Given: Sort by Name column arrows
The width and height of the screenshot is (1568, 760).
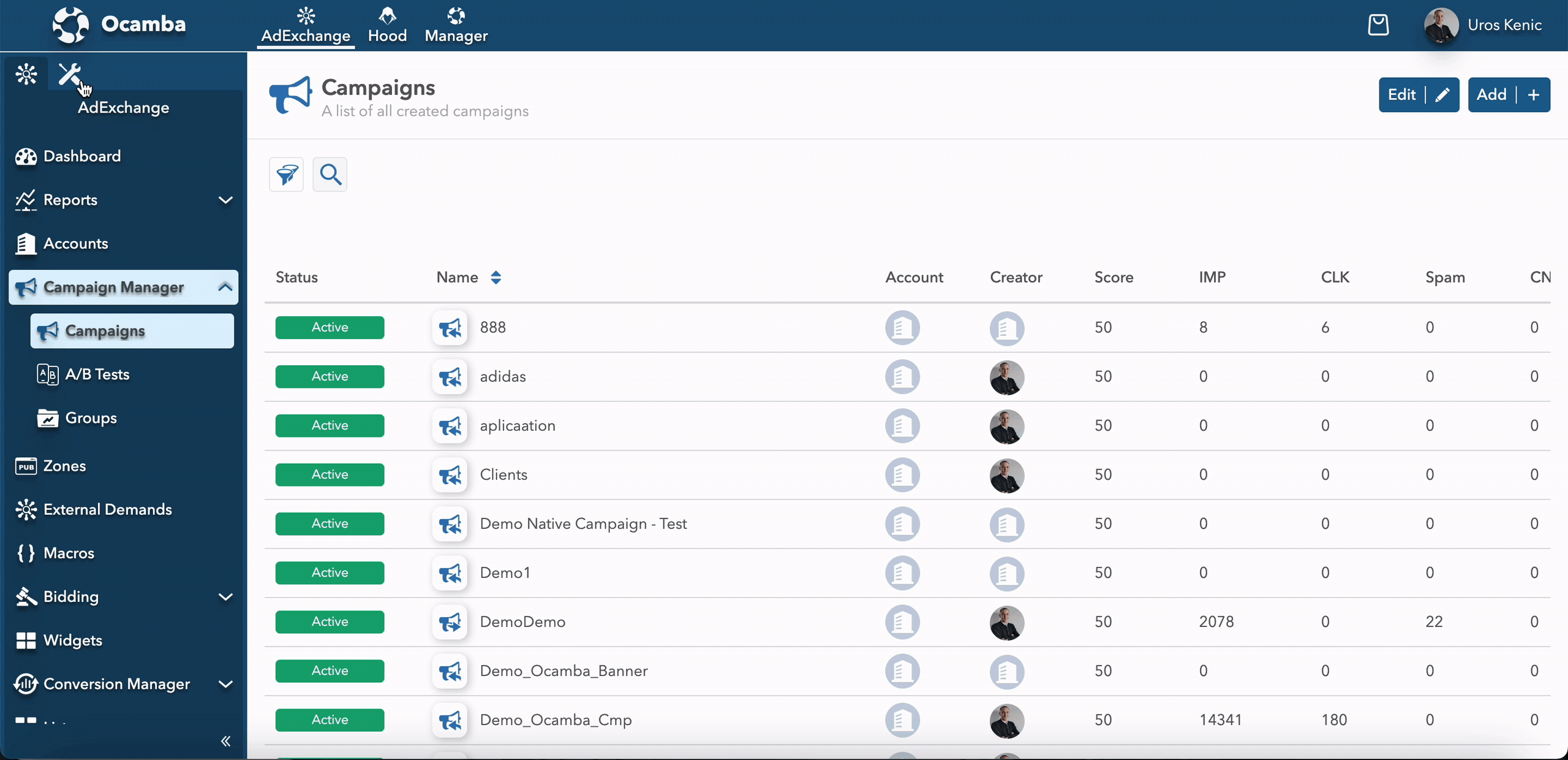Looking at the screenshot, I should pyautogui.click(x=496, y=278).
